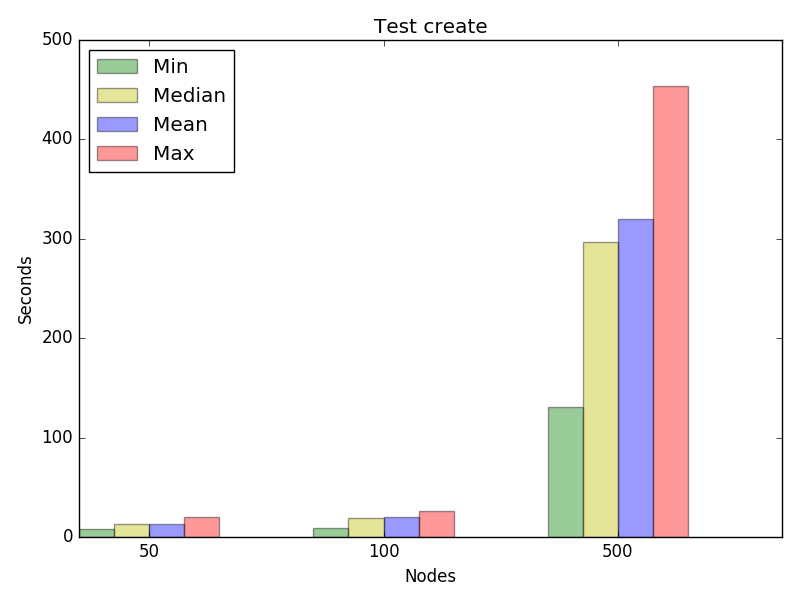Click the '50' x-axis tick label
Screen dimensions: 800x600
[149, 553]
